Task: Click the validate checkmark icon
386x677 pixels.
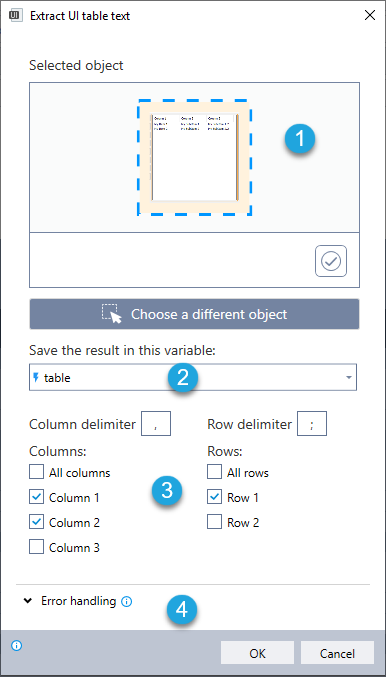Action: [x=331, y=261]
